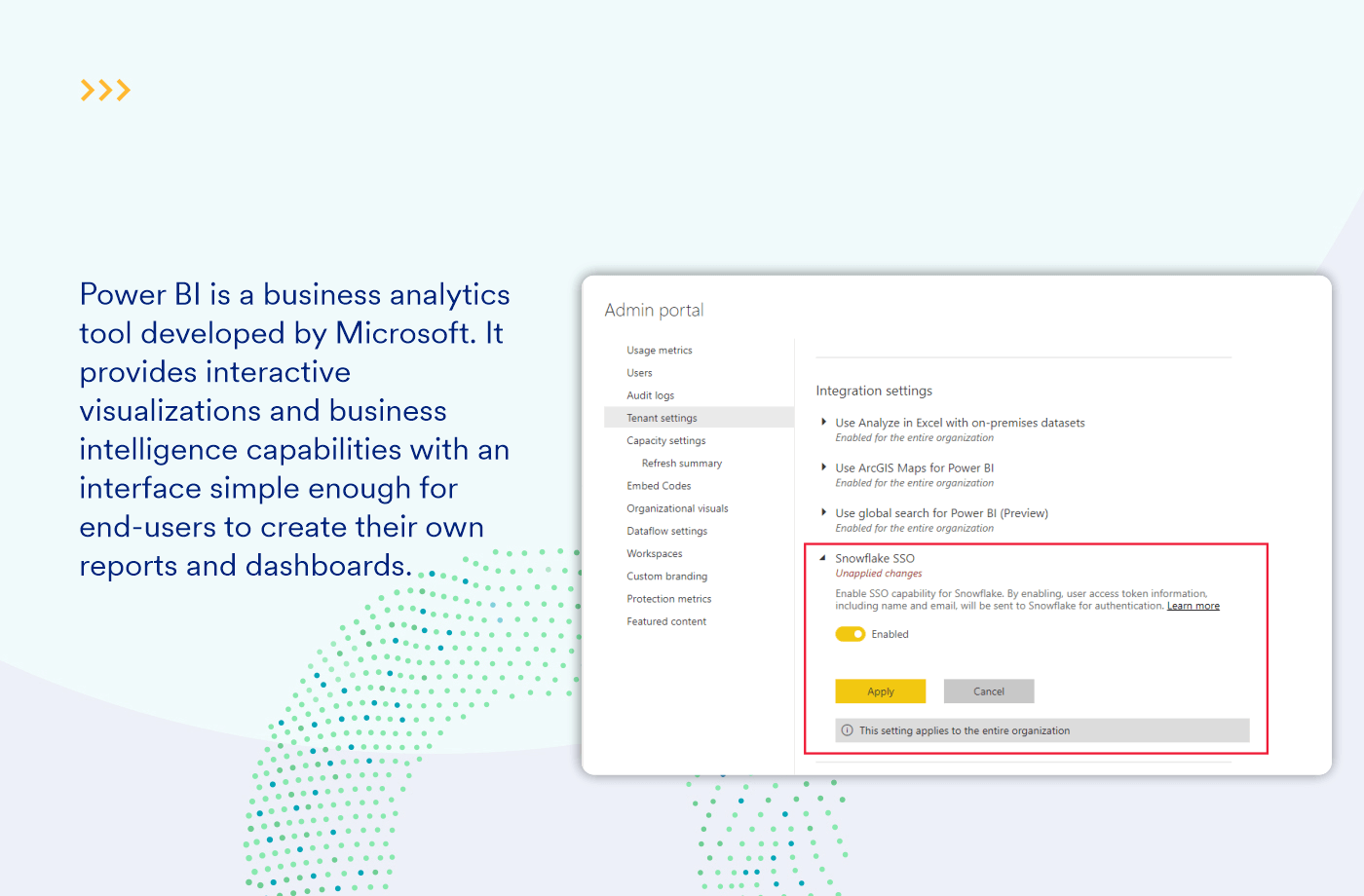Screen dimensions: 1364x896
Task: Open Capacity settings
Action: pyautogui.click(x=666, y=441)
